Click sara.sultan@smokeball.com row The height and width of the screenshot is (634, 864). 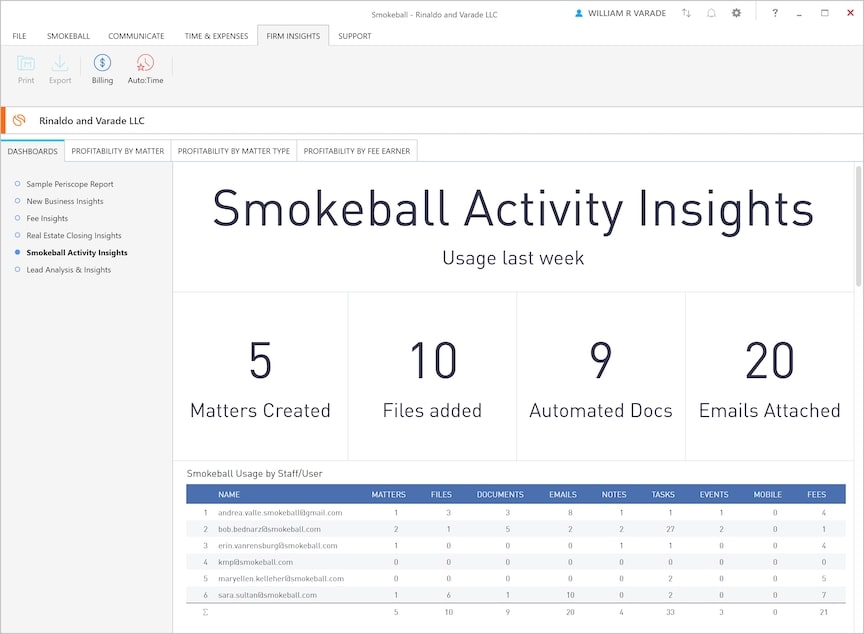point(516,595)
